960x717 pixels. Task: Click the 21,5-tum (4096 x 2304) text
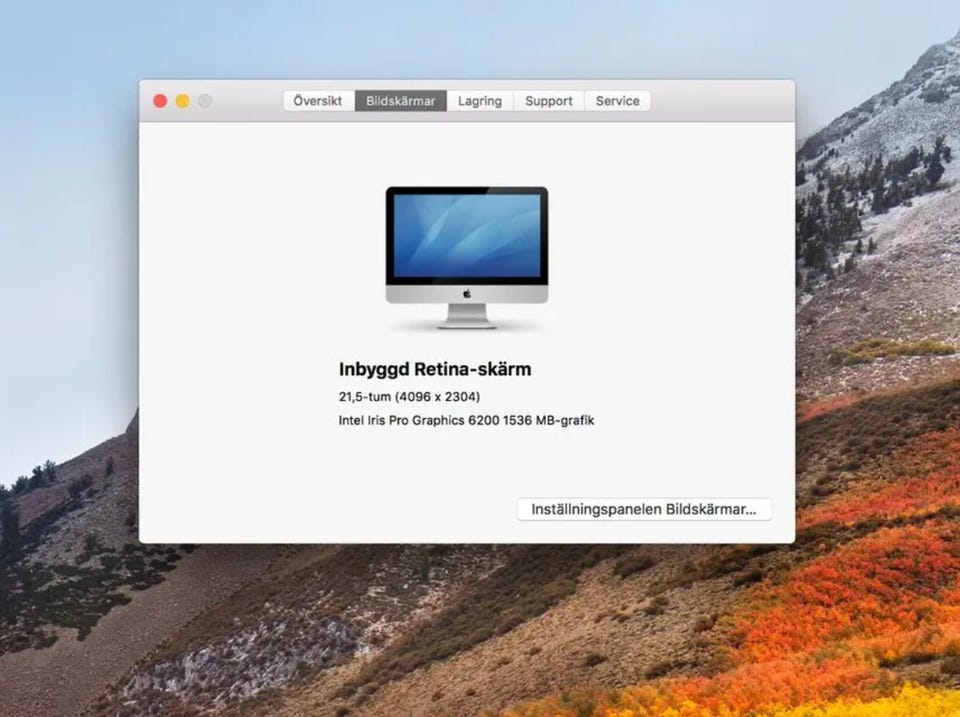[409, 397]
